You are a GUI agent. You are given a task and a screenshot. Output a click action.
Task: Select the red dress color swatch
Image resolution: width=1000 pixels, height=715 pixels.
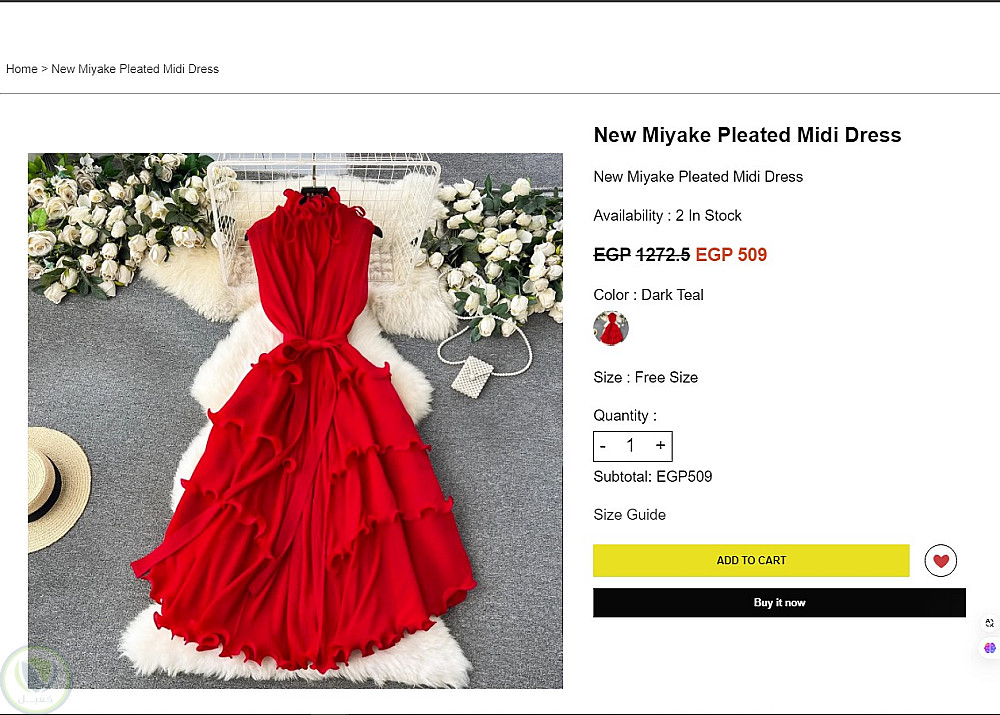(x=611, y=328)
